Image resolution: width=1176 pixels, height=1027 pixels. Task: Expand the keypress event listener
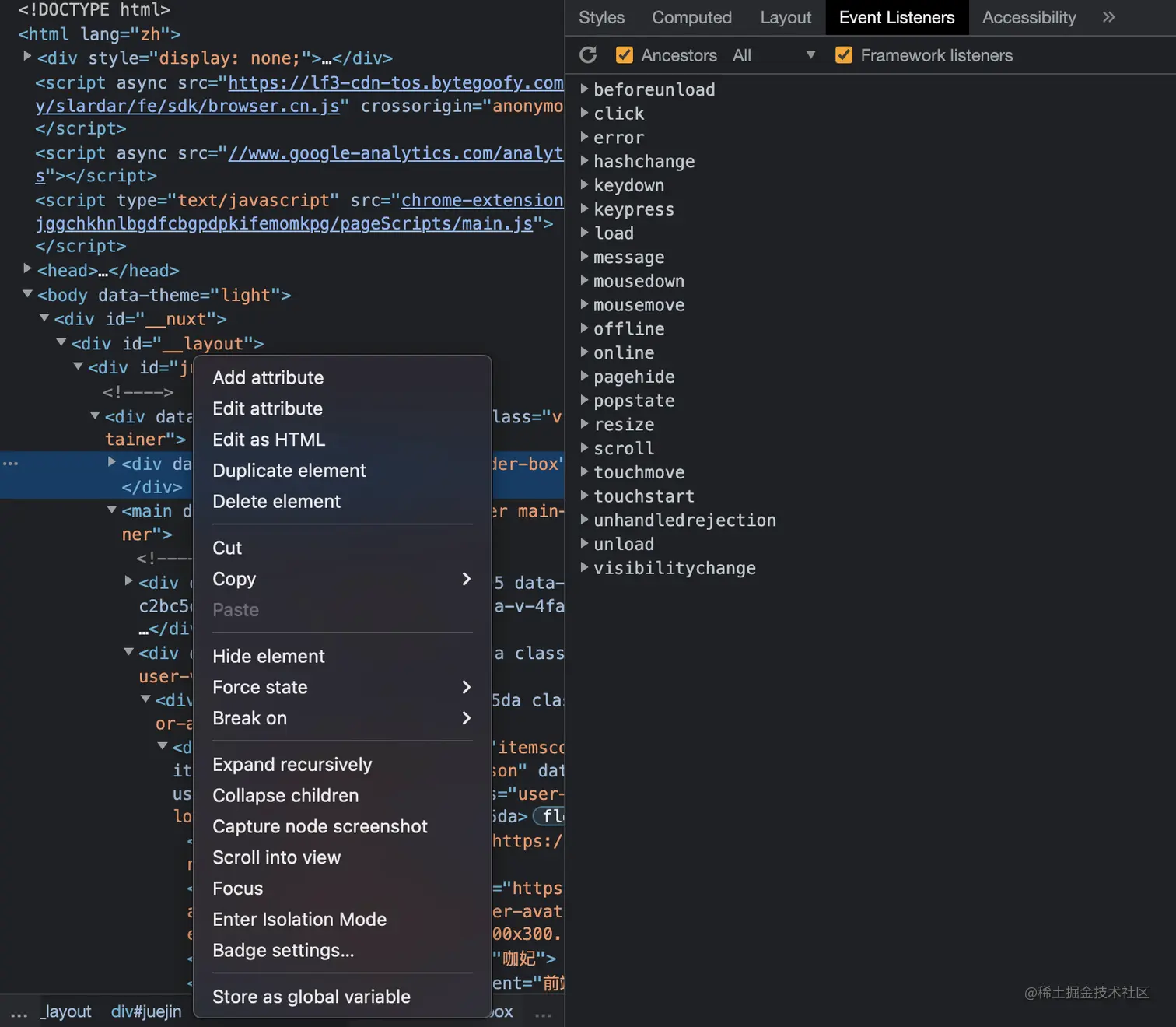point(585,209)
